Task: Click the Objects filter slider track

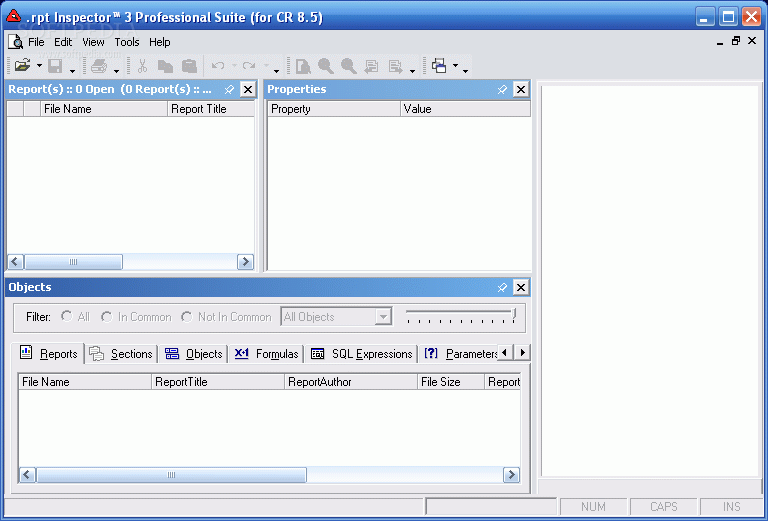Action: [460, 311]
